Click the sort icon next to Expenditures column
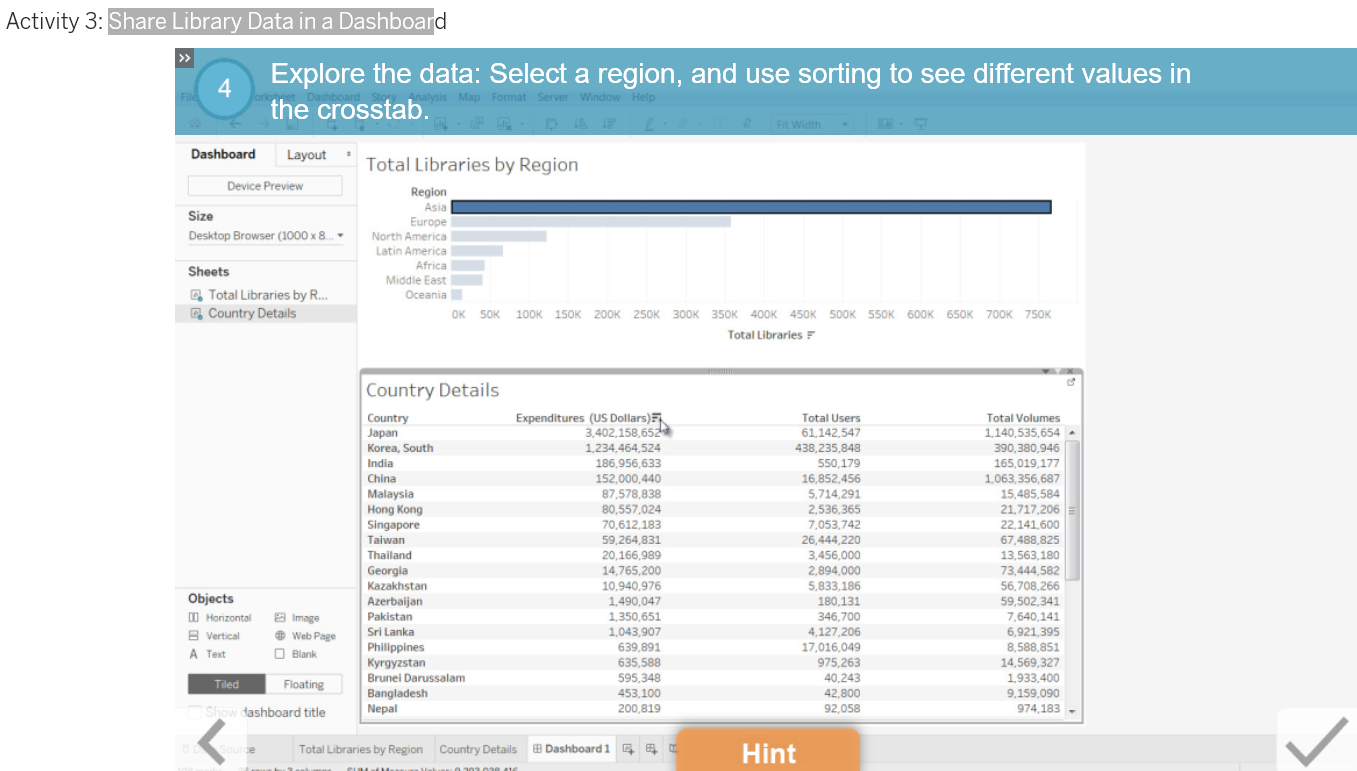Viewport: 1357px width, 771px height. (x=657, y=418)
